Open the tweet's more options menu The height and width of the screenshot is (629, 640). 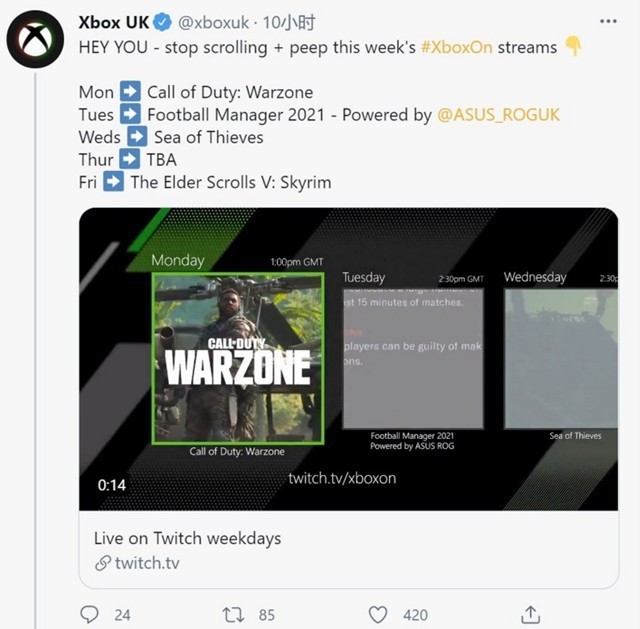click(607, 21)
